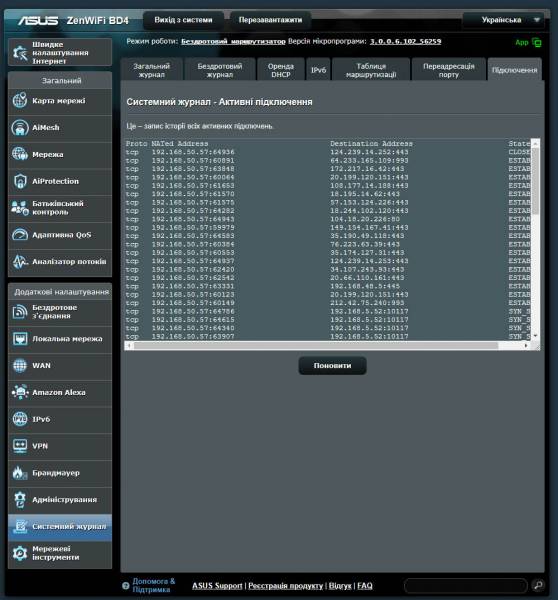Click the footer search input field

tap(466, 585)
